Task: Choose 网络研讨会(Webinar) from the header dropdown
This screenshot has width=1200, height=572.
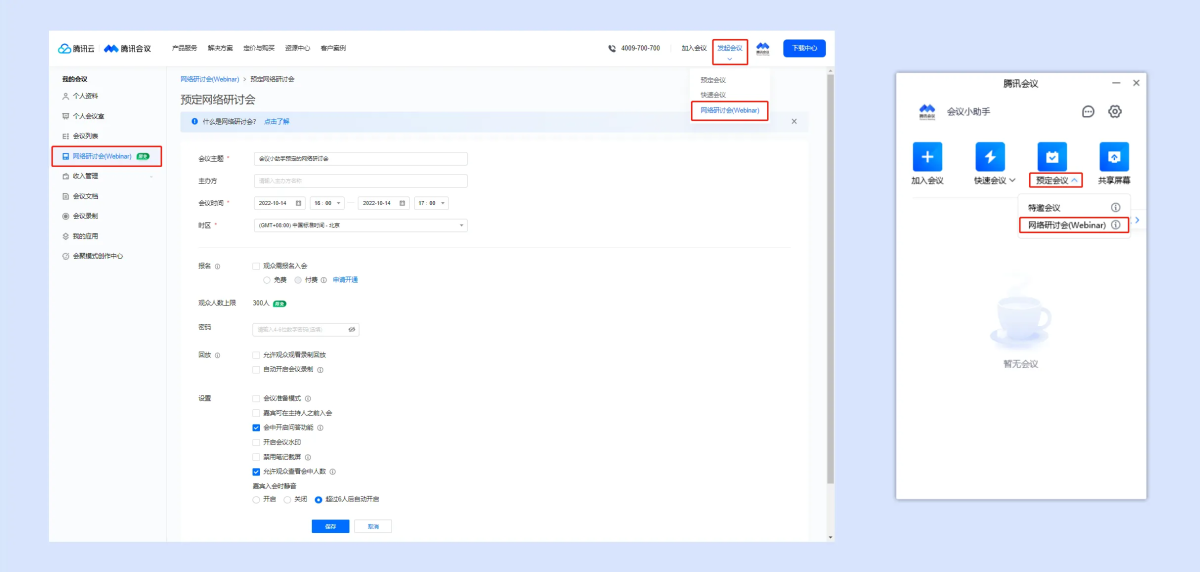Action: click(729, 110)
